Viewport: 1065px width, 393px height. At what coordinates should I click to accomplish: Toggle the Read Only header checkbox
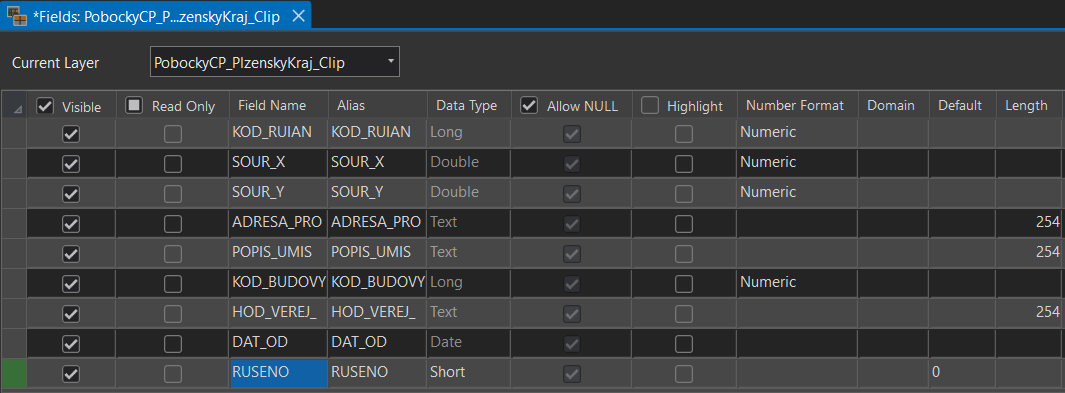[x=134, y=105]
